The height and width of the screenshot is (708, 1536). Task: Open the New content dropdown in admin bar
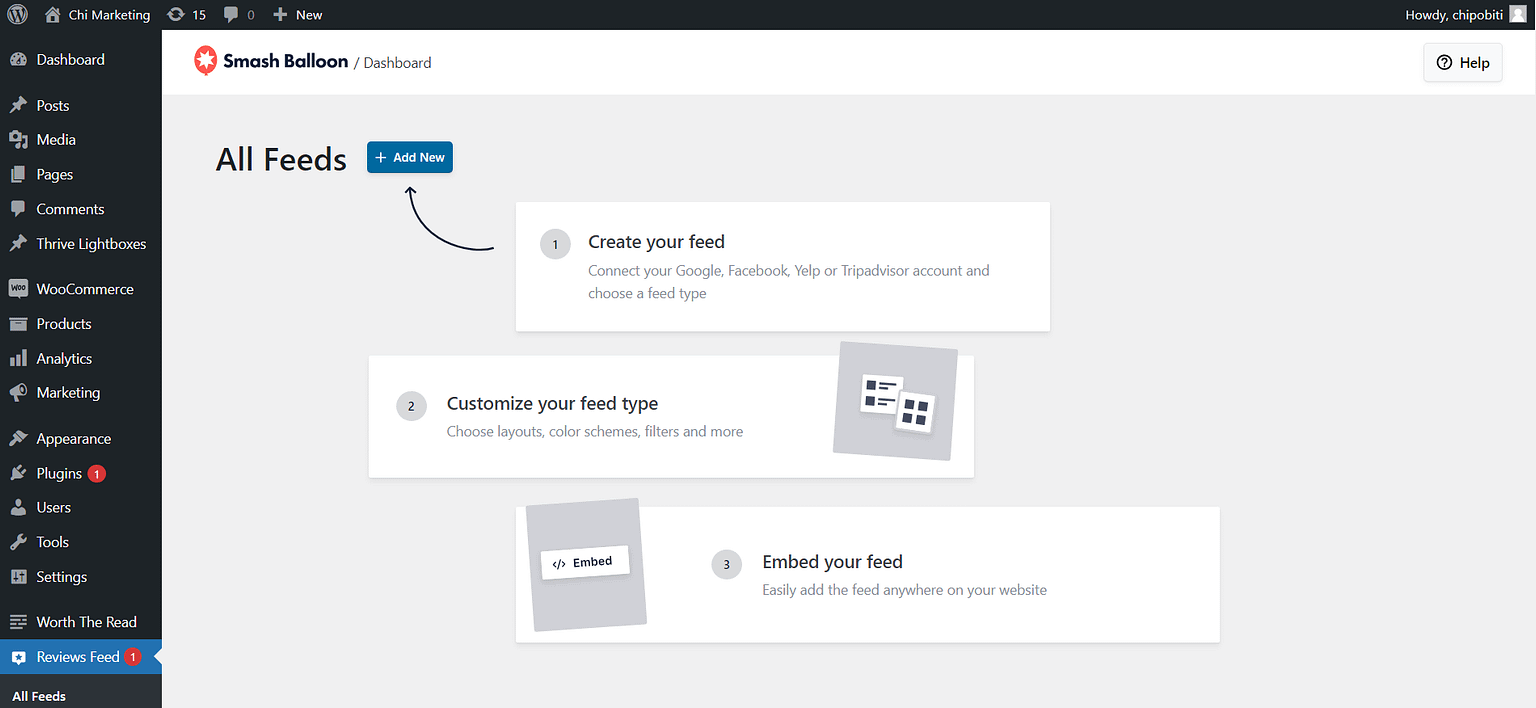tap(298, 15)
